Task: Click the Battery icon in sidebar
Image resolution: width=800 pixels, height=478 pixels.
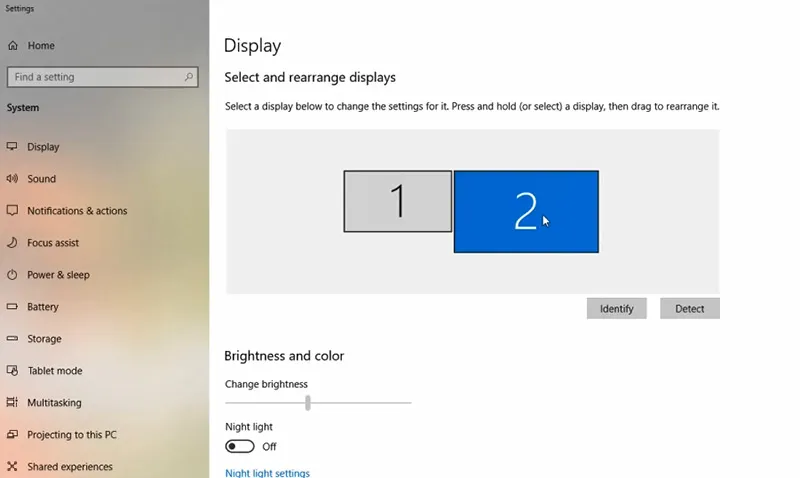Action: (x=12, y=307)
